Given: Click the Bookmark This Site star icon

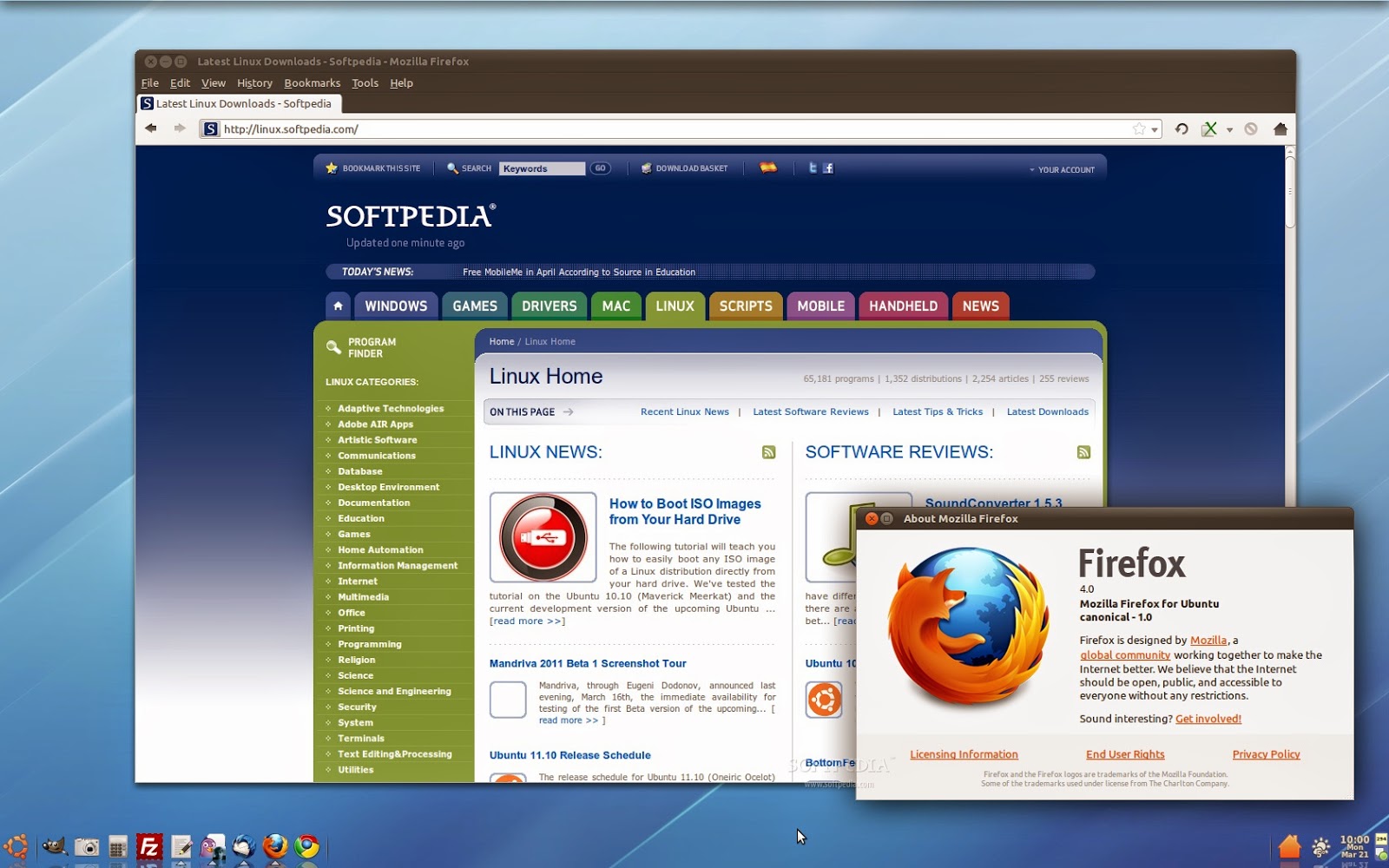Looking at the screenshot, I should click(331, 168).
